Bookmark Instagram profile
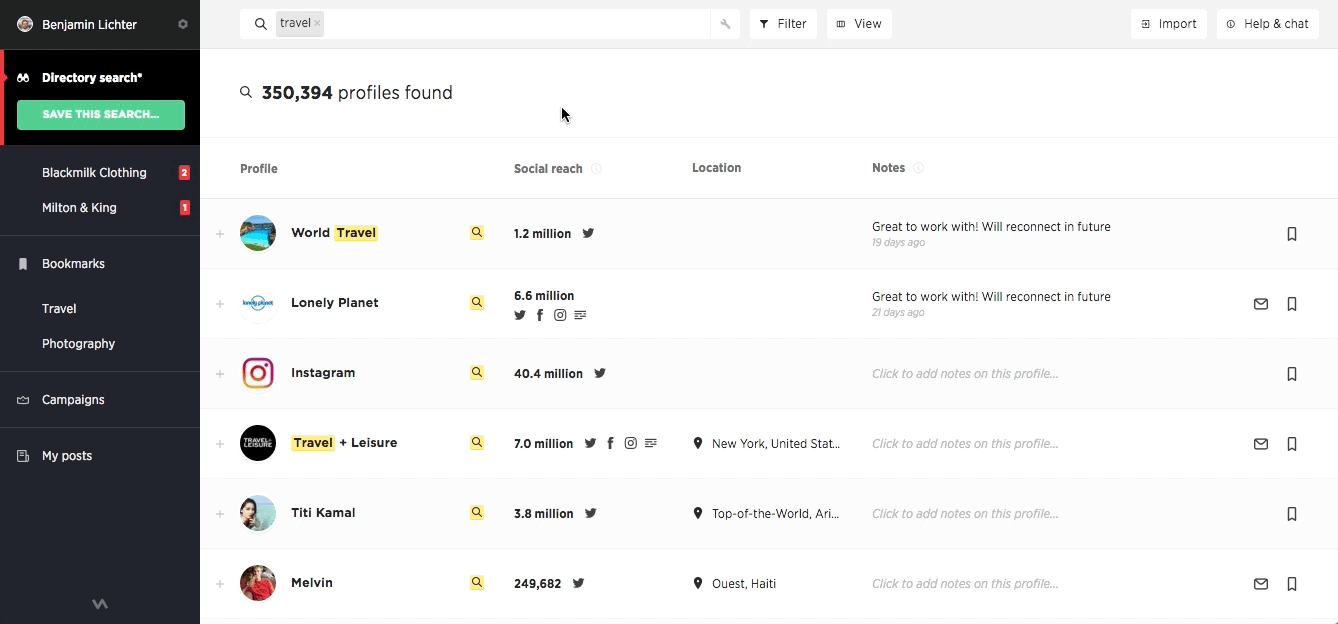This screenshot has width=1338, height=624. point(1292,374)
